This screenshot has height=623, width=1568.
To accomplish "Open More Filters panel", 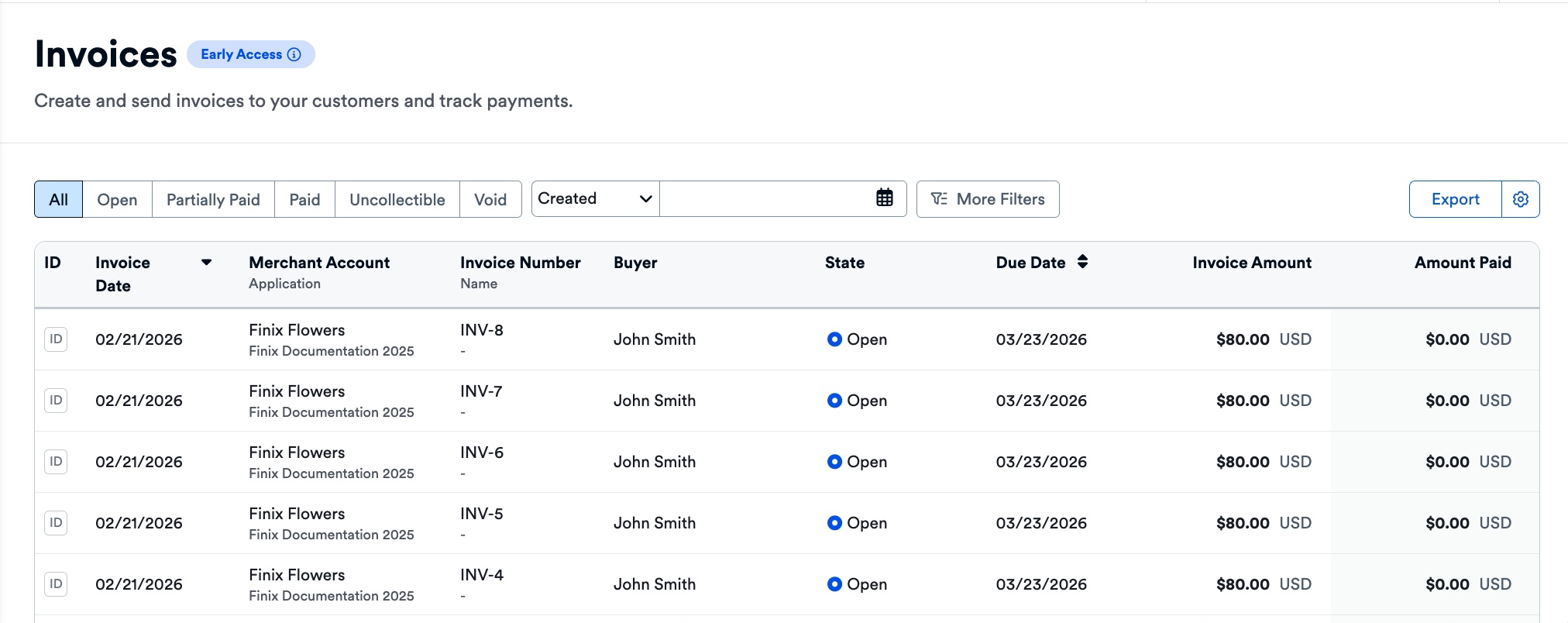I will tap(987, 199).
